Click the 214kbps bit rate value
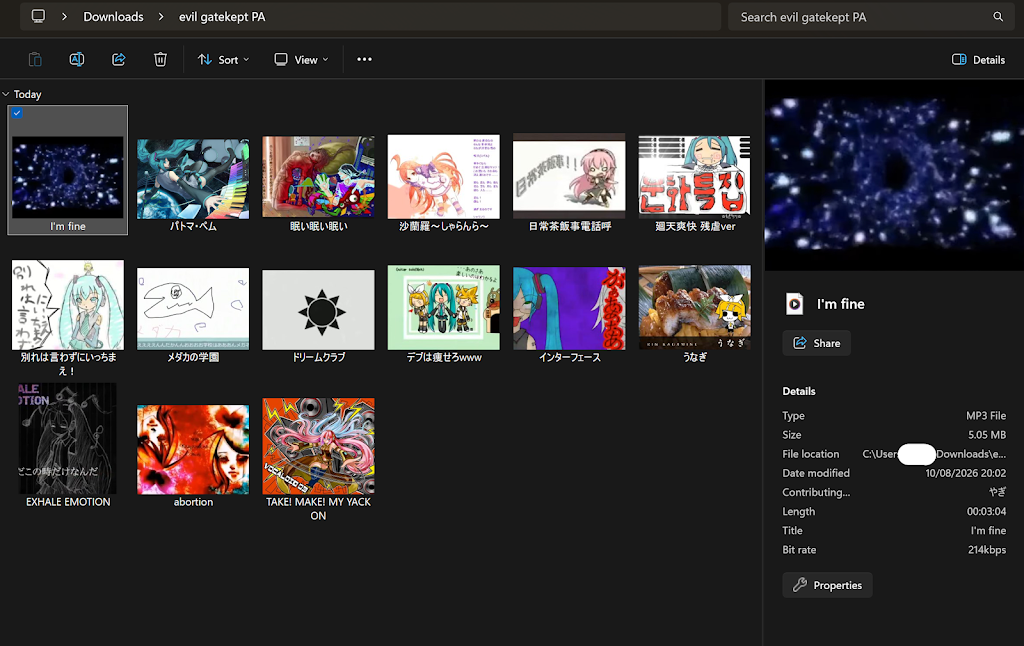The image size is (1024, 646). point(987,550)
